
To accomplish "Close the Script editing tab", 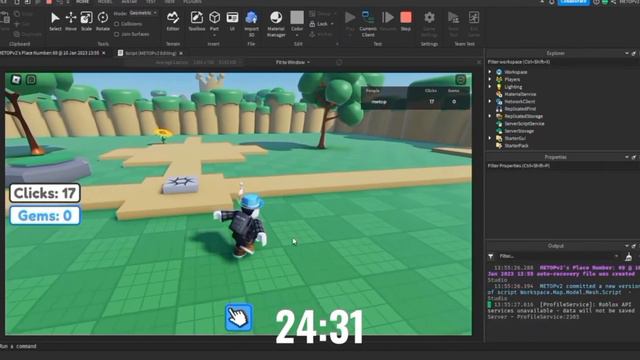I will pyautogui.click(x=181, y=53).
